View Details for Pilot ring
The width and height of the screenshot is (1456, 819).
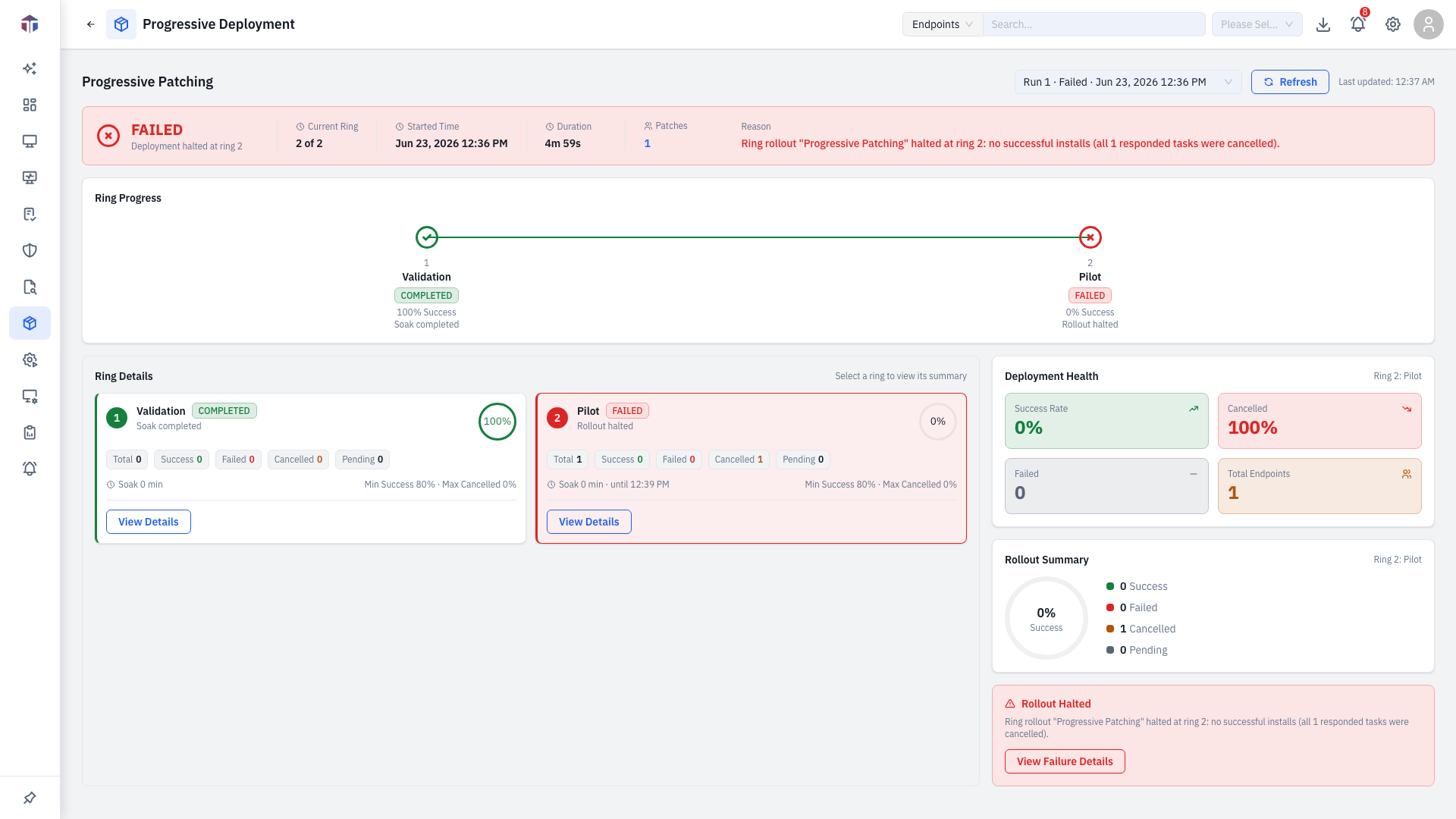tap(589, 522)
